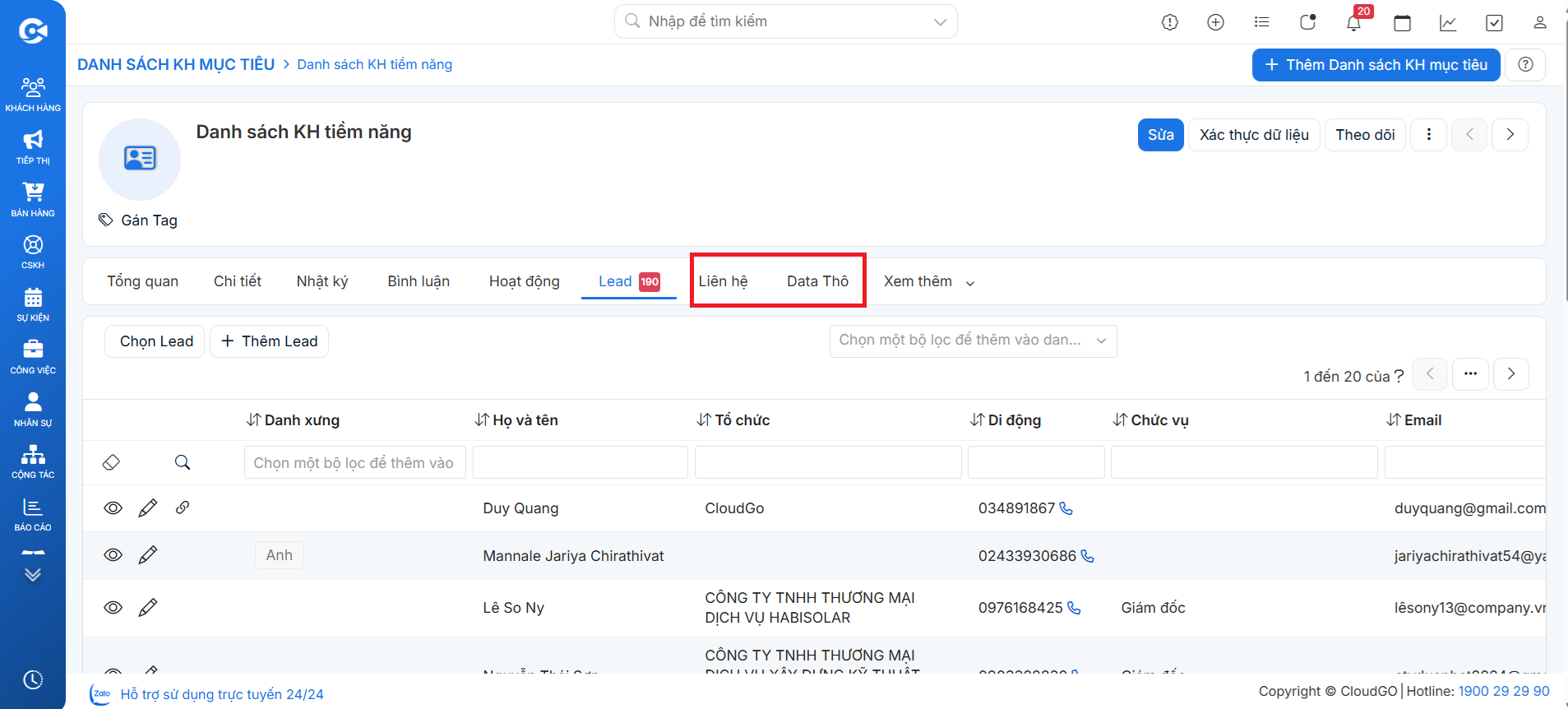
Task: Switch to the Tổng quan tab
Action: pyautogui.click(x=142, y=281)
